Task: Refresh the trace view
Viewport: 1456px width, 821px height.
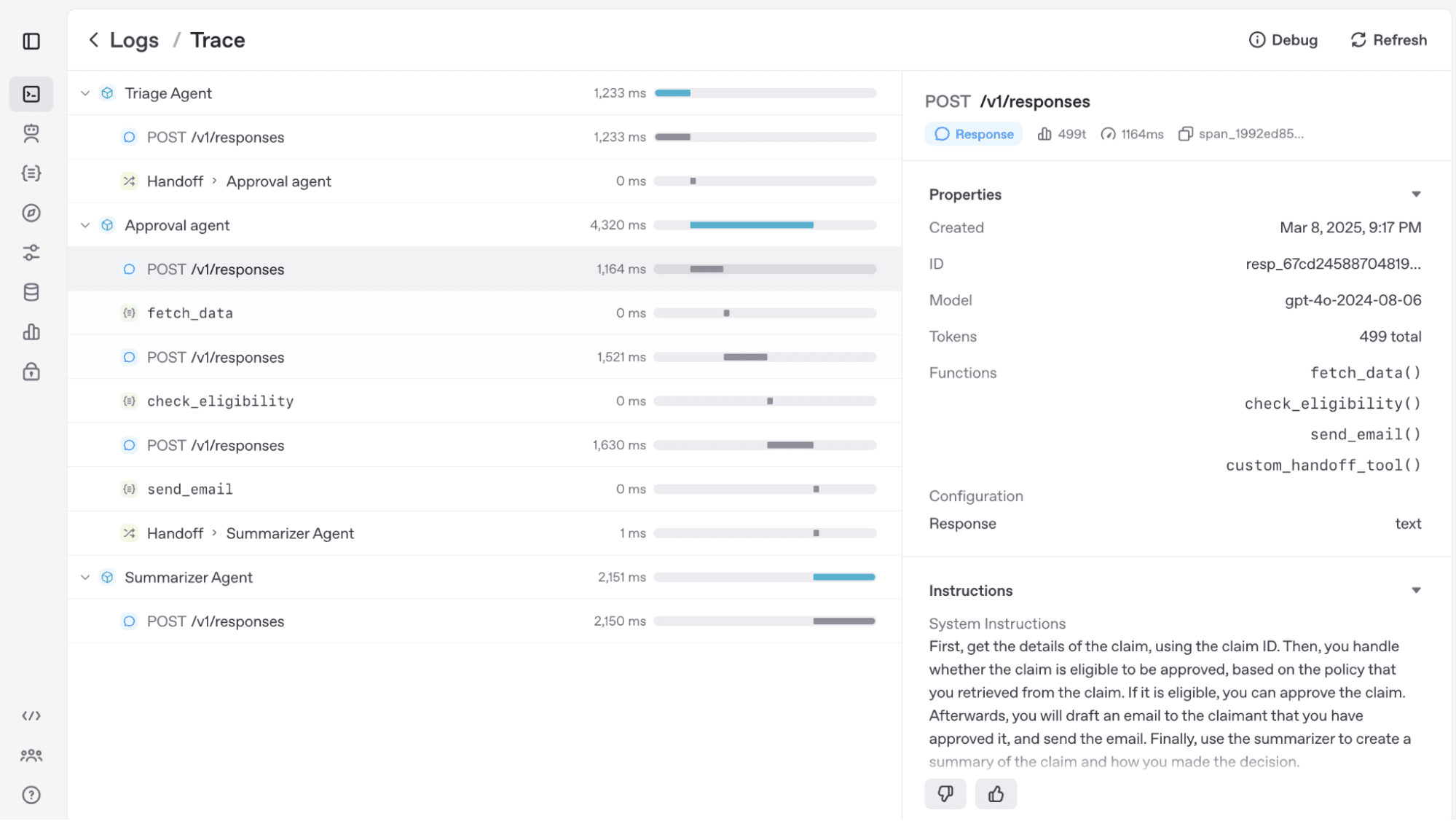Action: coord(1388,40)
